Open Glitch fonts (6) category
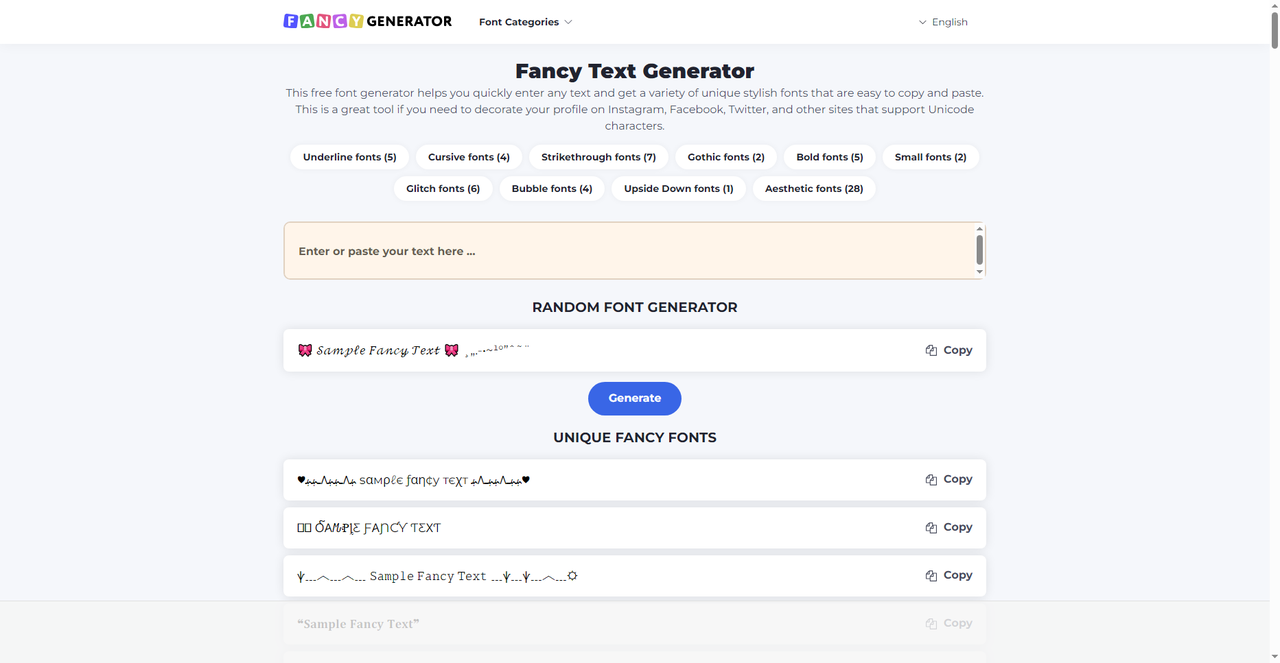Image resolution: width=1280 pixels, height=663 pixels. (x=442, y=189)
